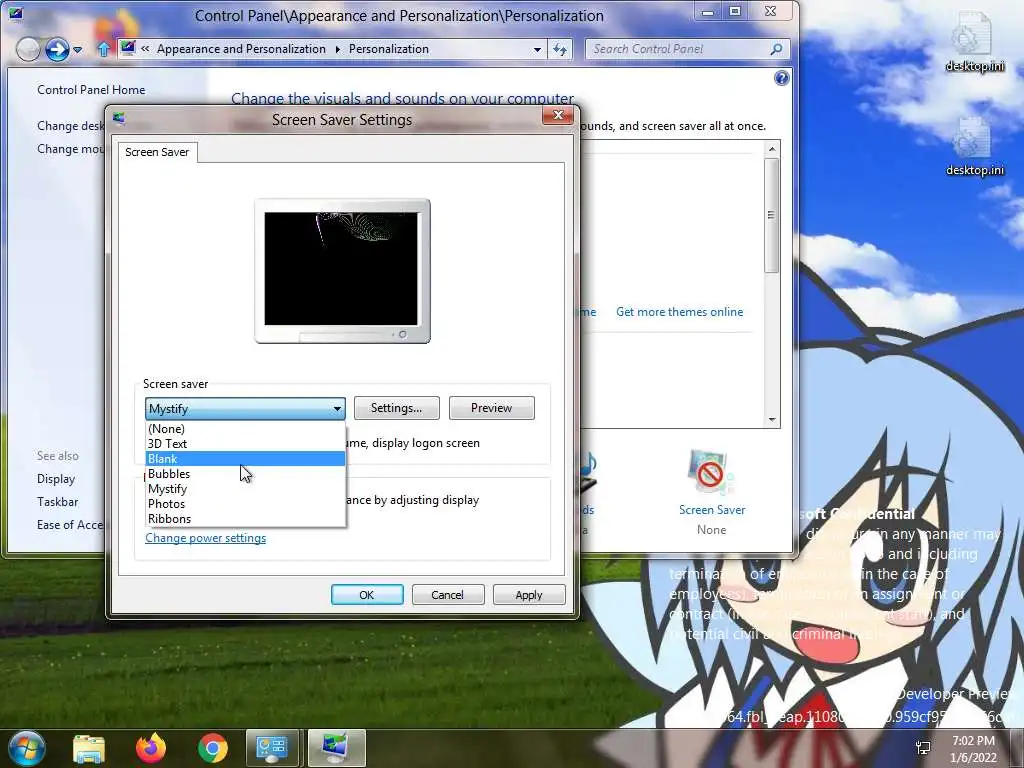Expand the address bar history dropdown
The image size is (1024, 768).
537,50
